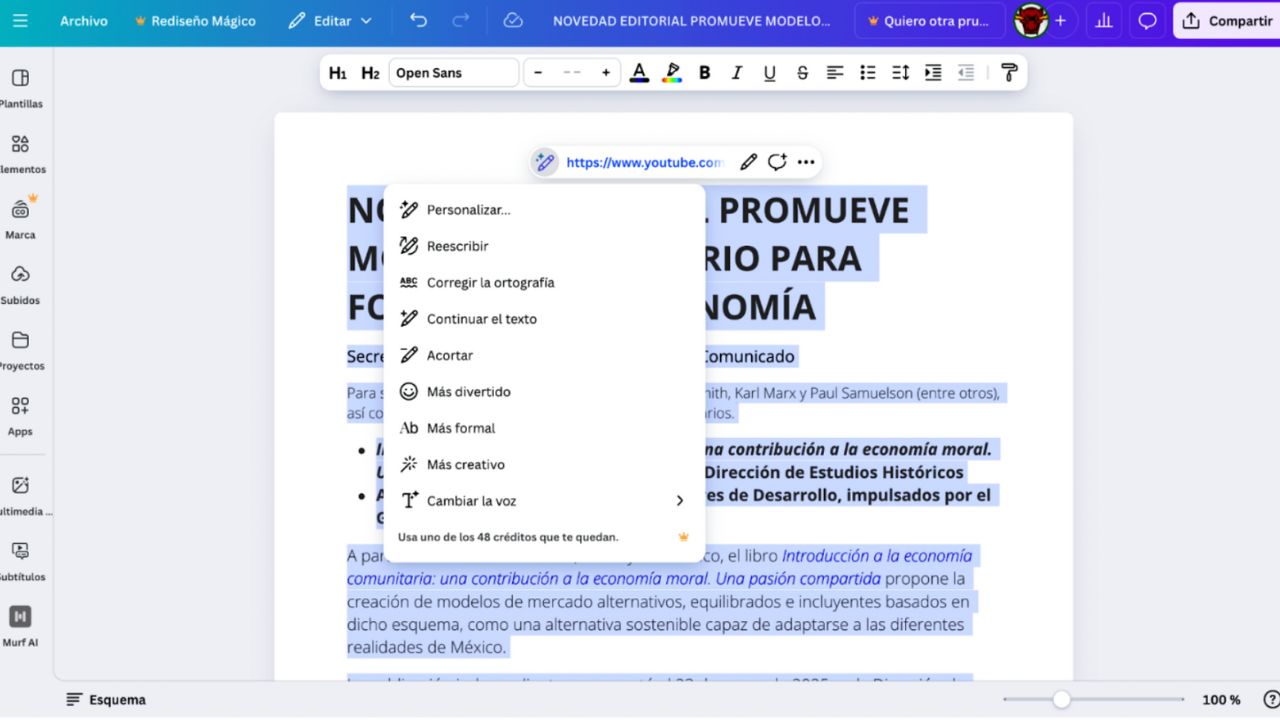
Task: Toggle strikethrough formatting
Action: point(802,73)
